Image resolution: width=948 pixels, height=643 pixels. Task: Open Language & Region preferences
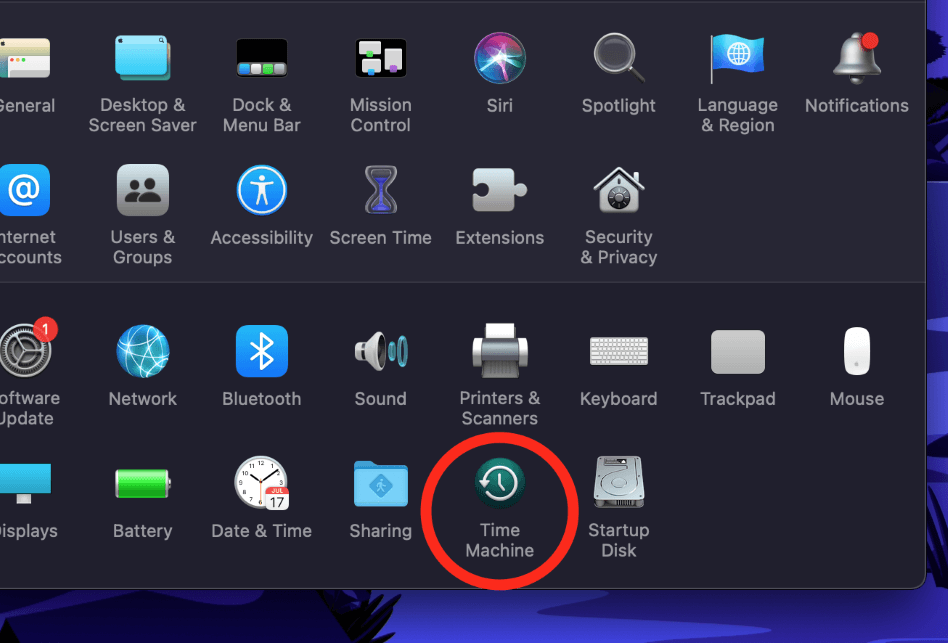pos(738,59)
